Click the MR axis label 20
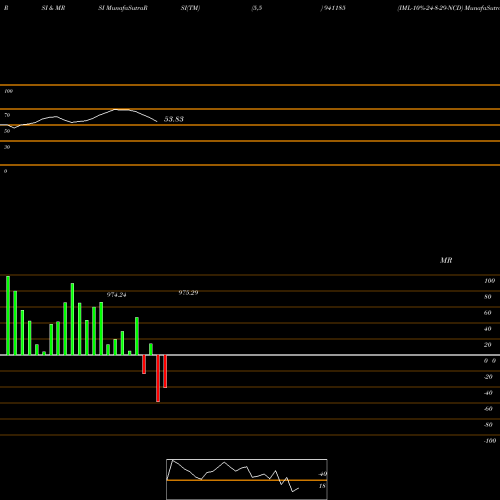 [488, 345]
